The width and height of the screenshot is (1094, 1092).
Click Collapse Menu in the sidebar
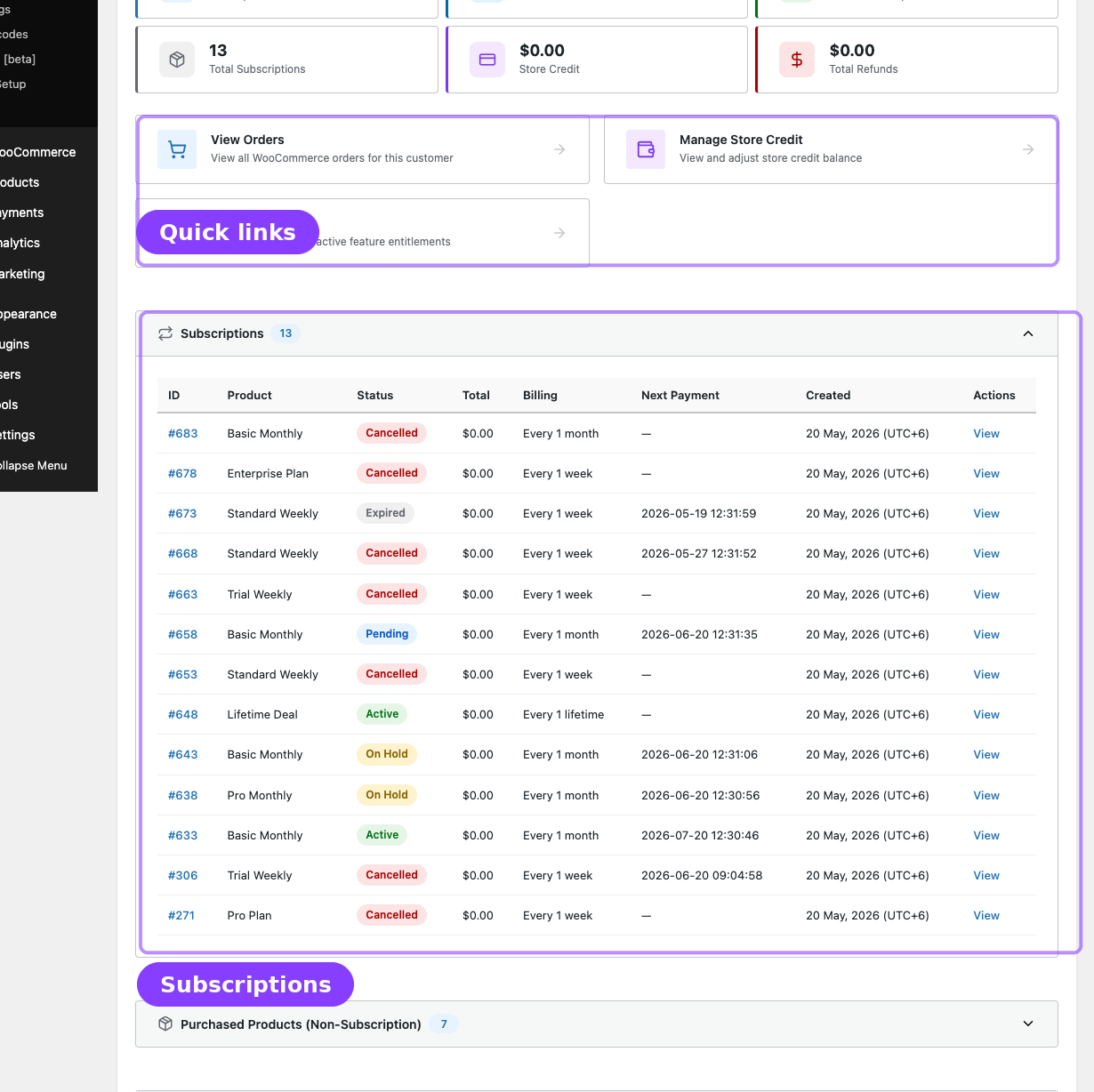(x=33, y=465)
